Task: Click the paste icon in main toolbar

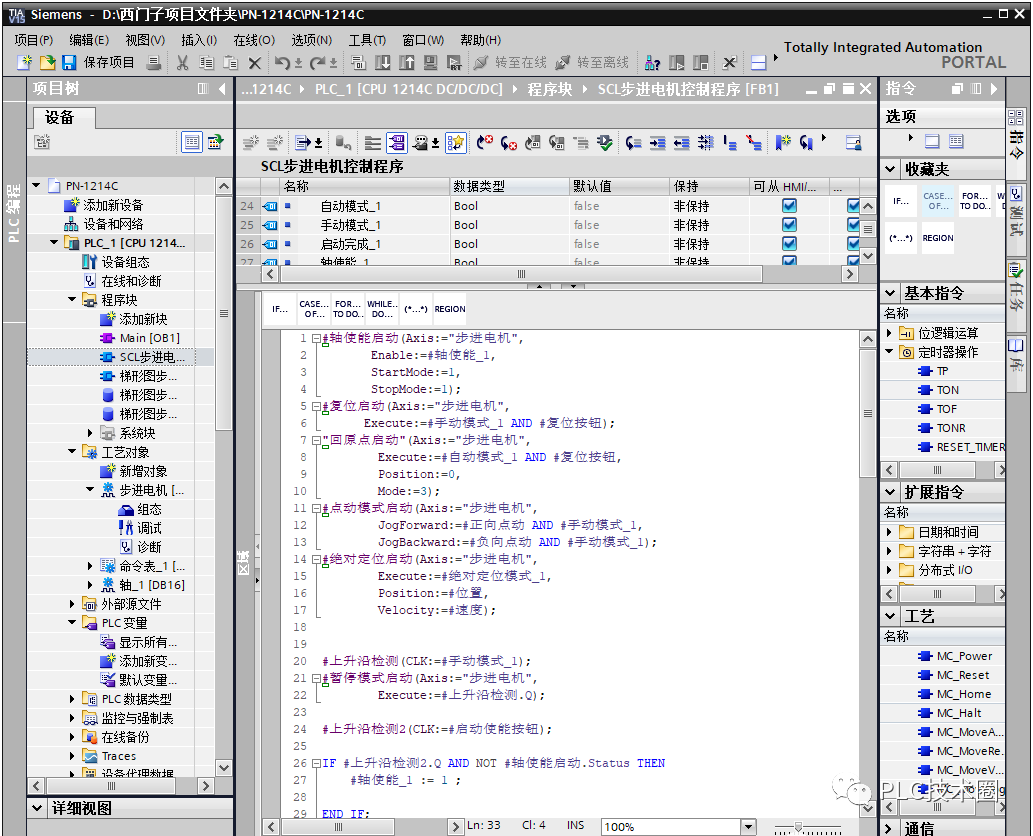Action: pyautogui.click(x=231, y=63)
